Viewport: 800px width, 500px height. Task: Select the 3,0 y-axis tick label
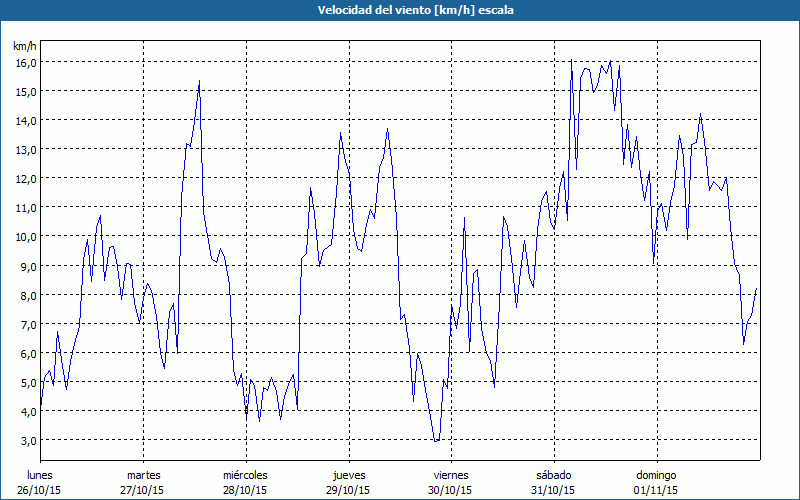pyautogui.click(x=25, y=440)
